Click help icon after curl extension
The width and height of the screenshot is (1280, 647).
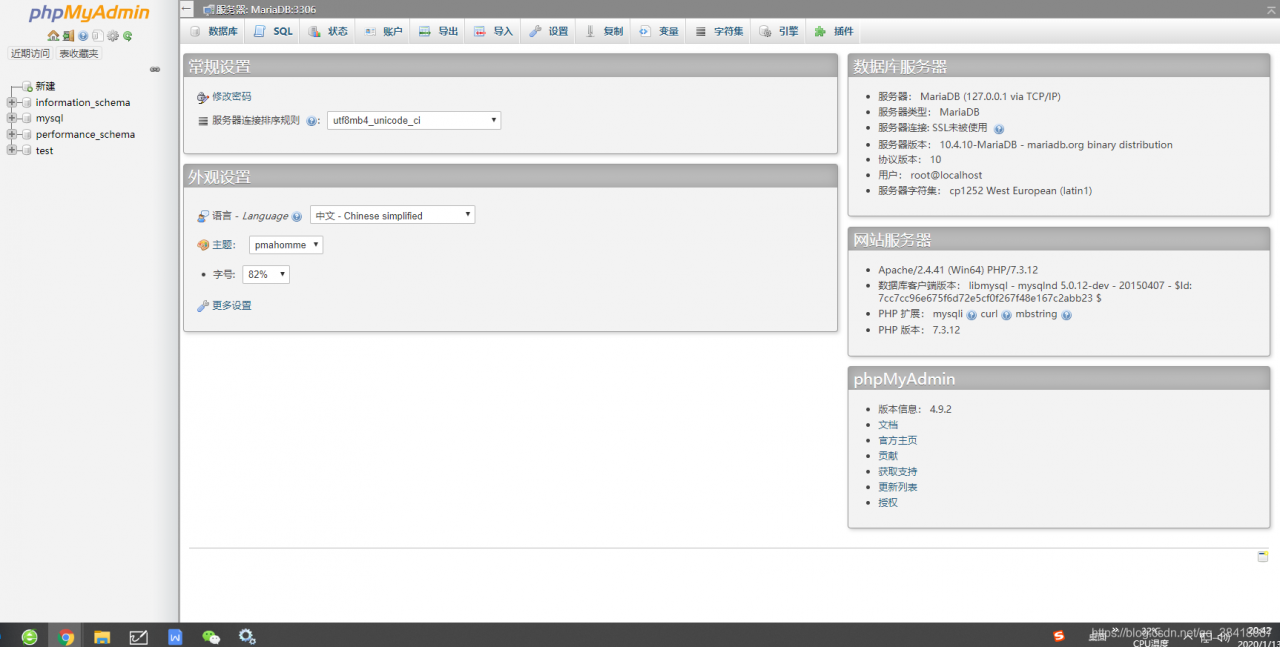coord(1007,315)
